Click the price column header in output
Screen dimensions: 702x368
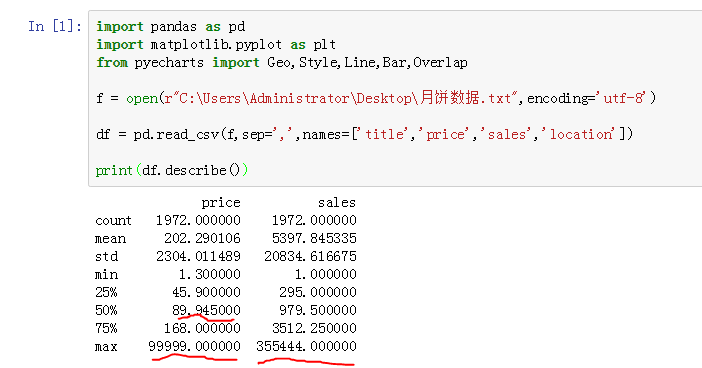click(x=221, y=203)
